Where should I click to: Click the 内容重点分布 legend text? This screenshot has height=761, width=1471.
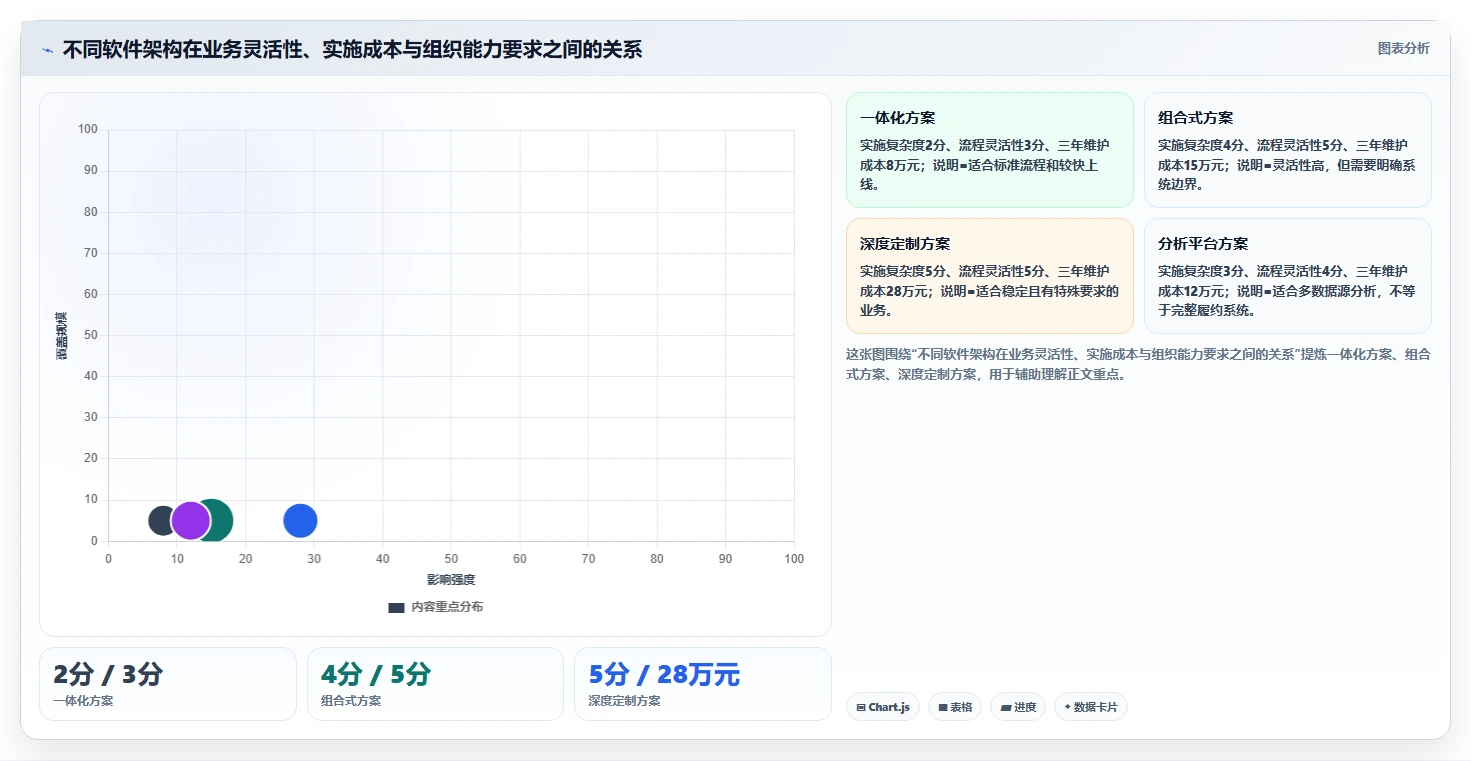[447, 607]
